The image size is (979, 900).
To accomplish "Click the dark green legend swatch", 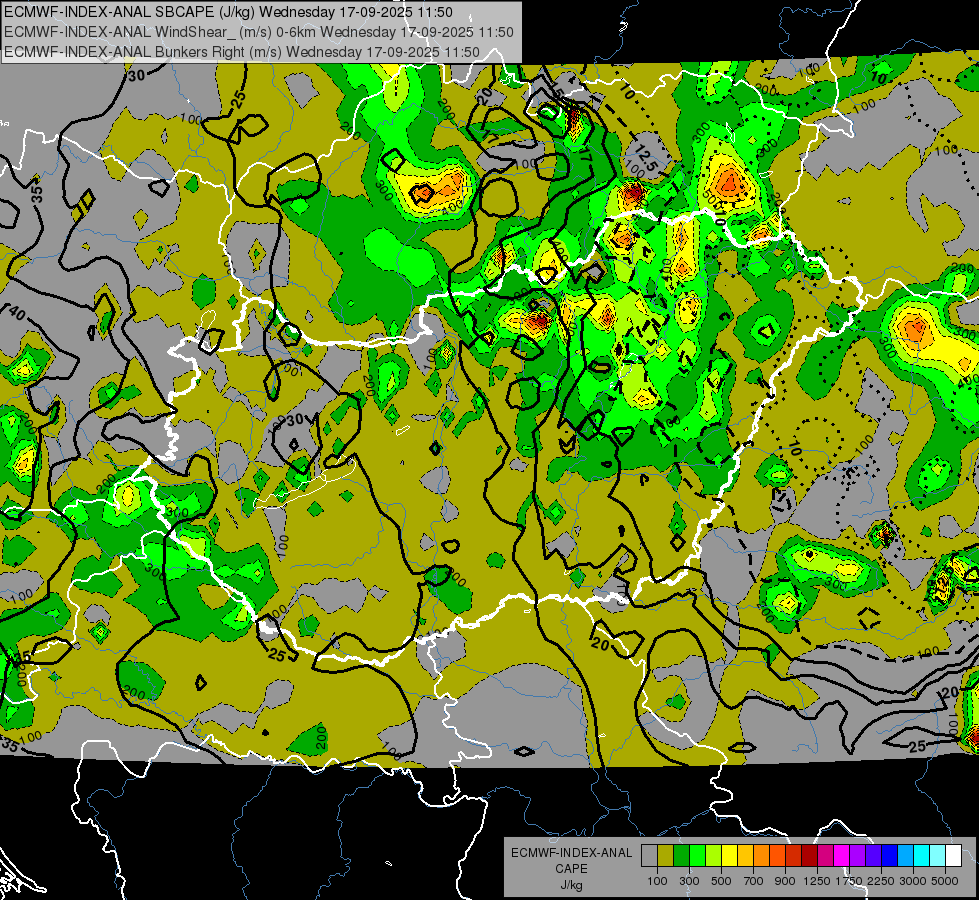I will pos(681,855).
